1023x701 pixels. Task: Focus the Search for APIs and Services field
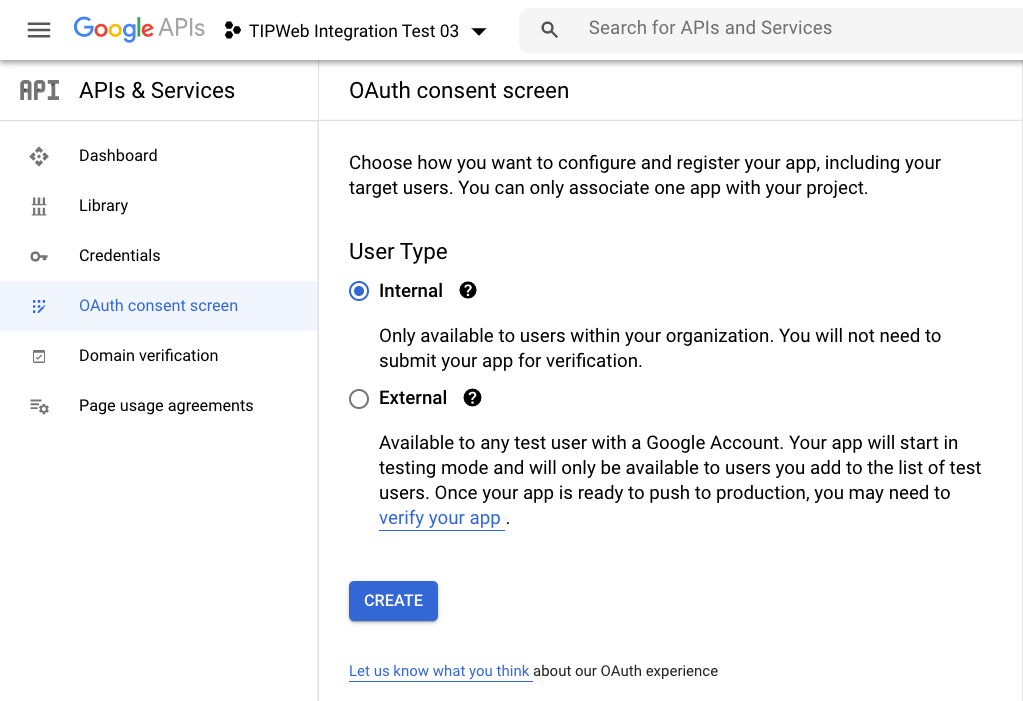[771, 31]
